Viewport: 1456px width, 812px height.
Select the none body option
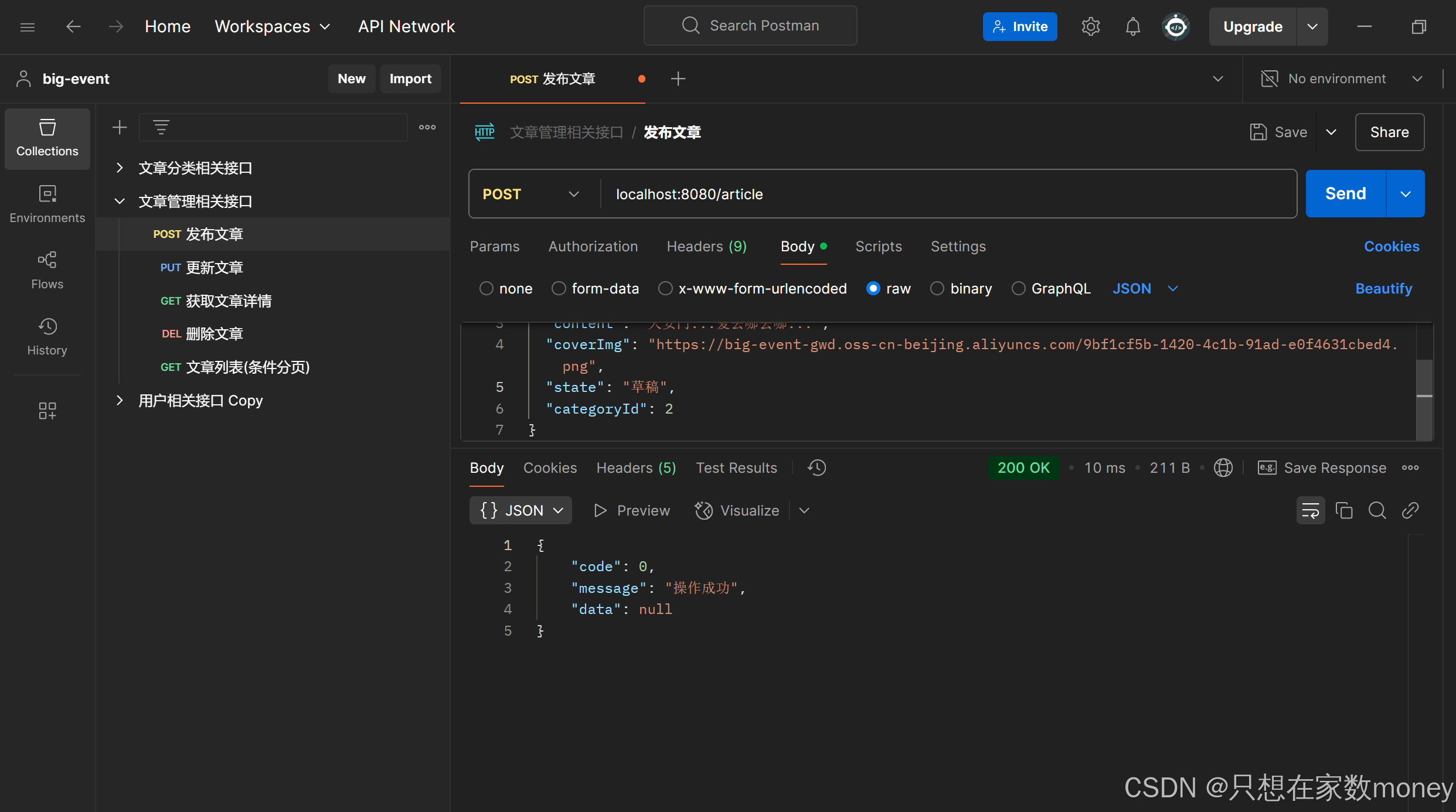click(486, 288)
